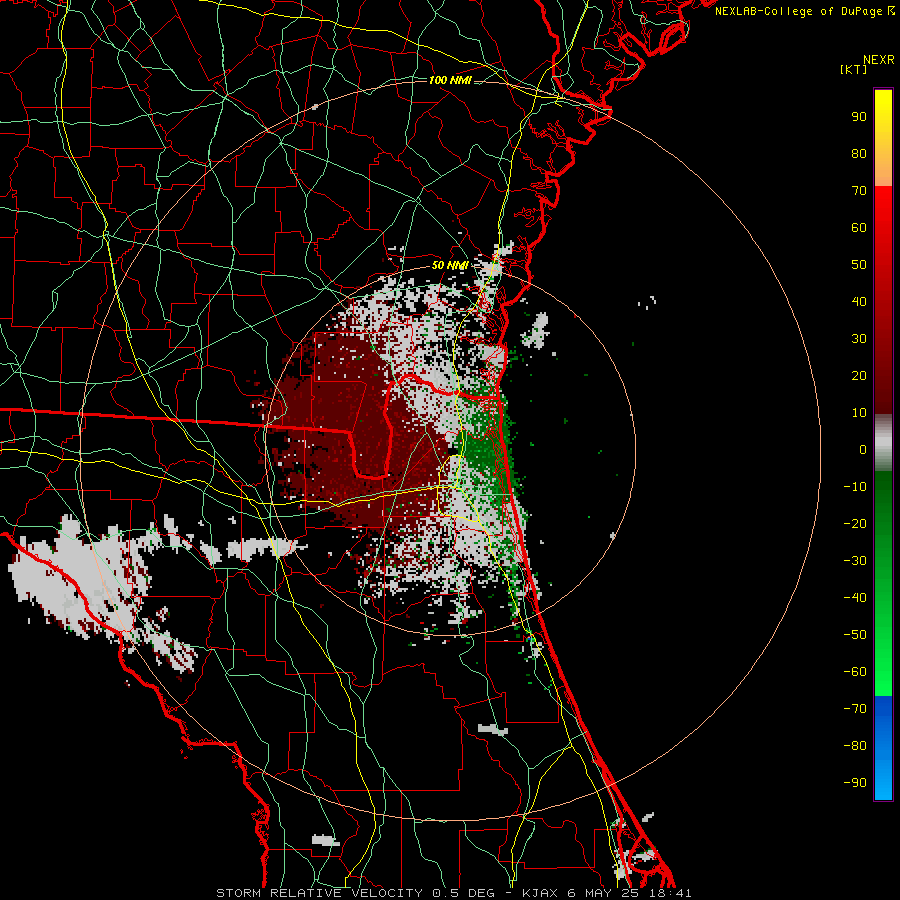Click the '60' value on the velocity scale

point(859,228)
